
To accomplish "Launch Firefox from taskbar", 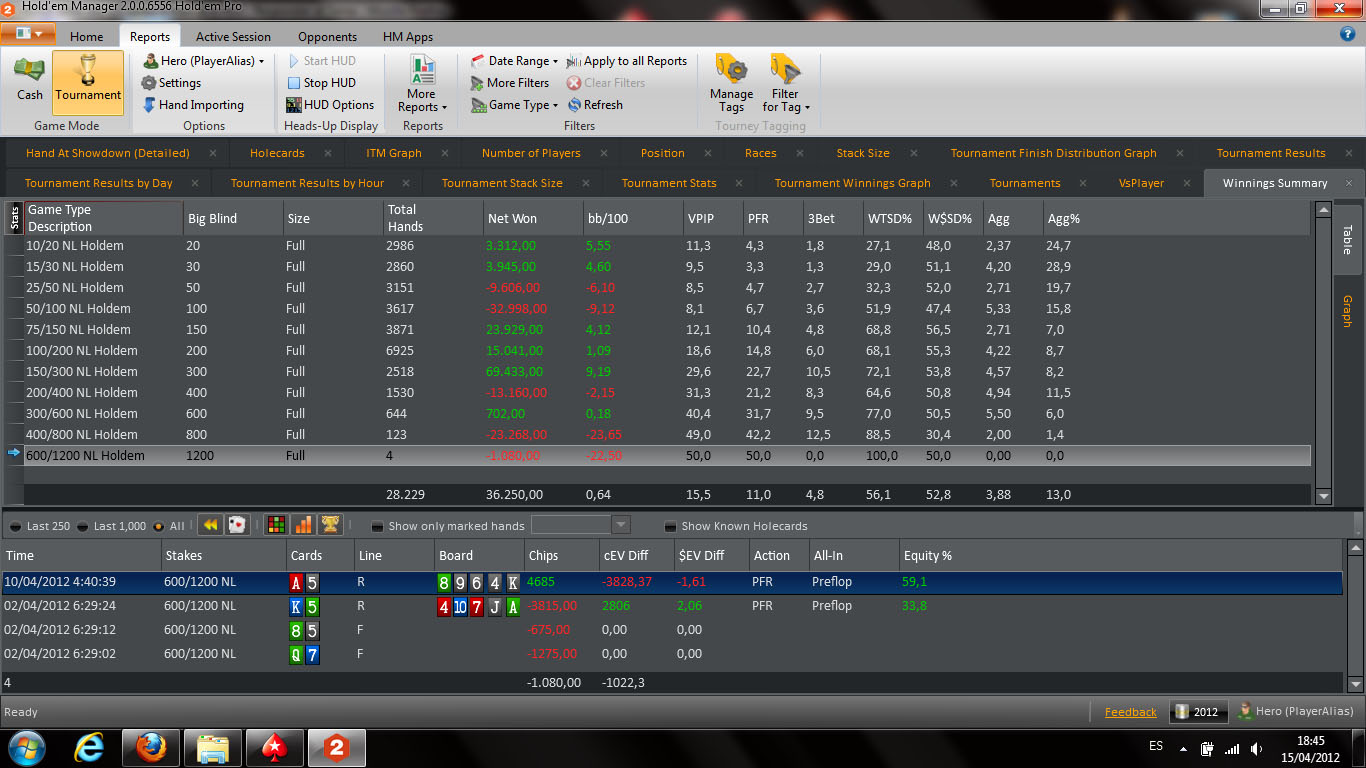I will coord(151,748).
